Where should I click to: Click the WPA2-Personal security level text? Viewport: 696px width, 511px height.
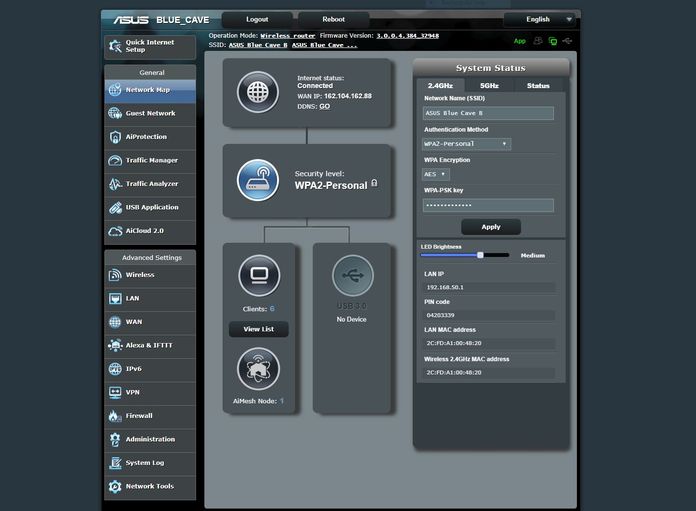(x=331, y=186)
